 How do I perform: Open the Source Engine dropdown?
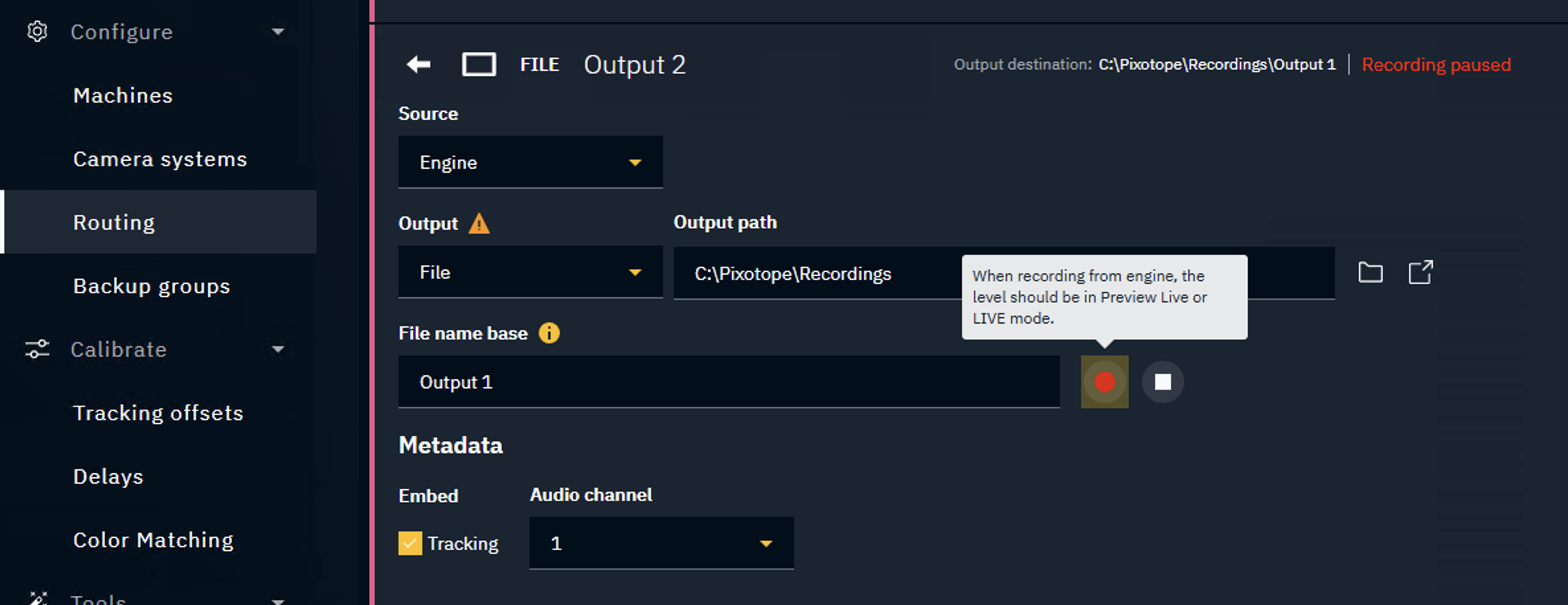click(530, 162)
